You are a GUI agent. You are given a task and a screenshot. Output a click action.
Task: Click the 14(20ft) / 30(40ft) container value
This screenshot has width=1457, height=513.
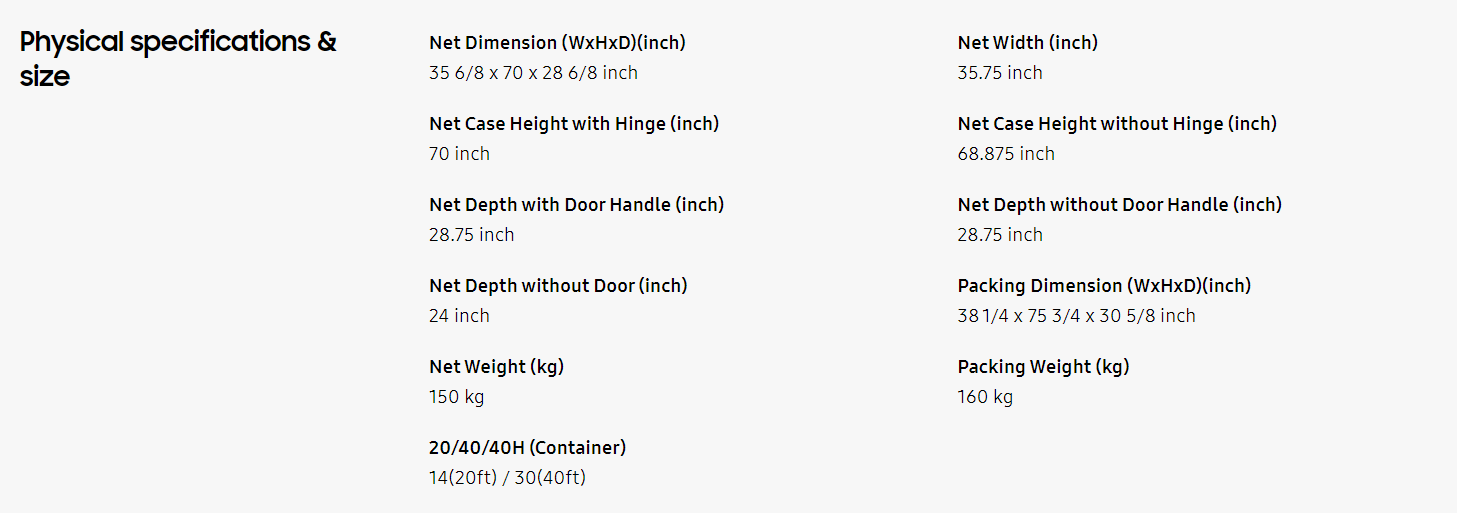point(507,478)
